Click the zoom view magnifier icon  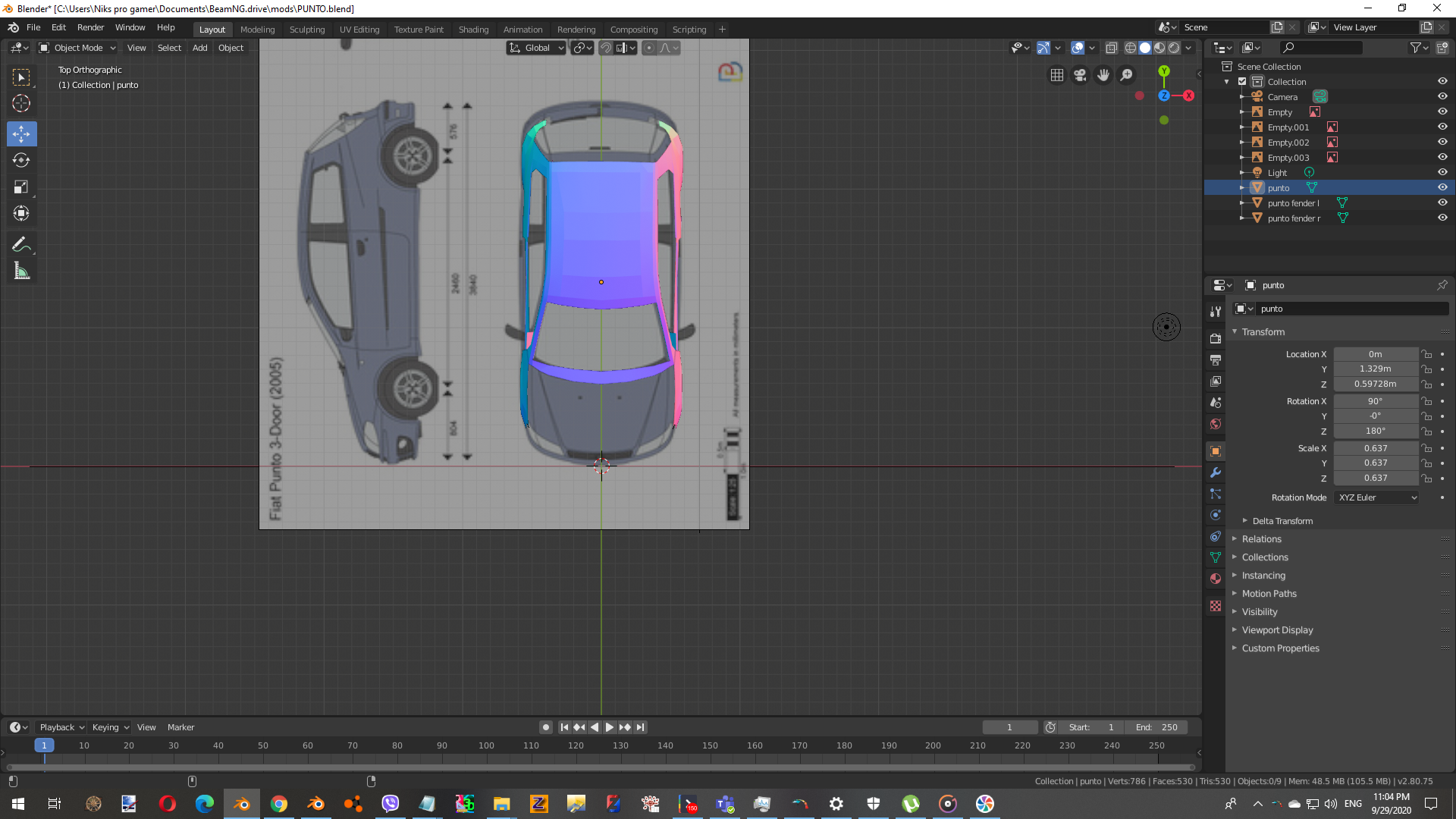(1127, 75)
